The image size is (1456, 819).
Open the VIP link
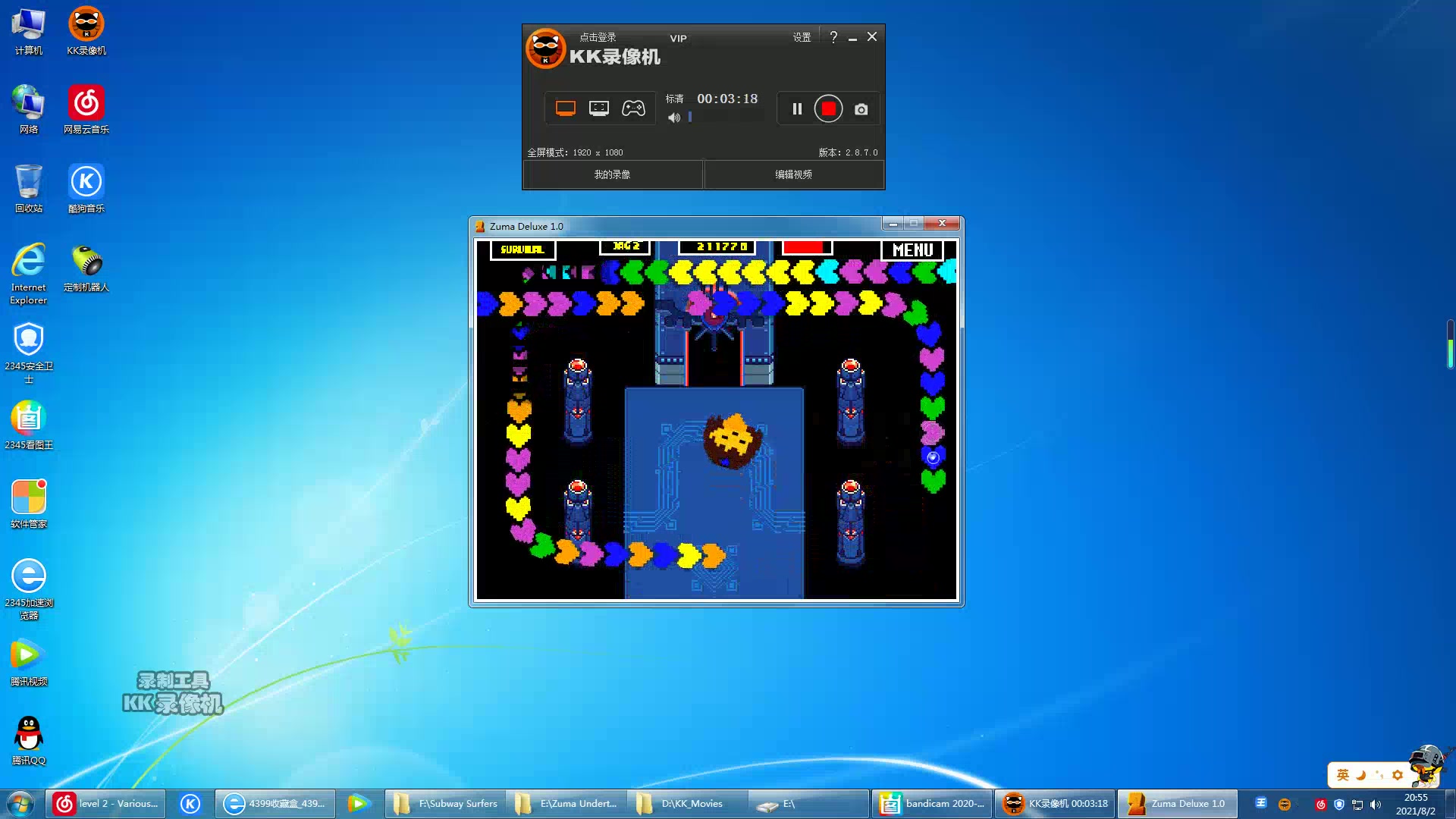678,38
